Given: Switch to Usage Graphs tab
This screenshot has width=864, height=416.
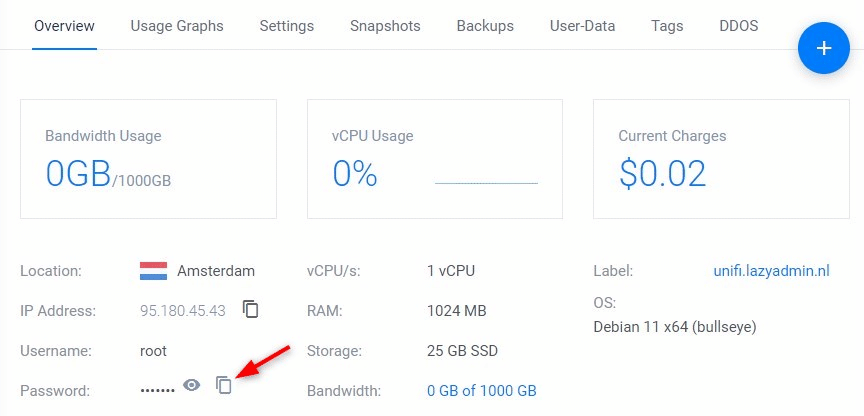Looking at the screenshot, I should point(177,26).
